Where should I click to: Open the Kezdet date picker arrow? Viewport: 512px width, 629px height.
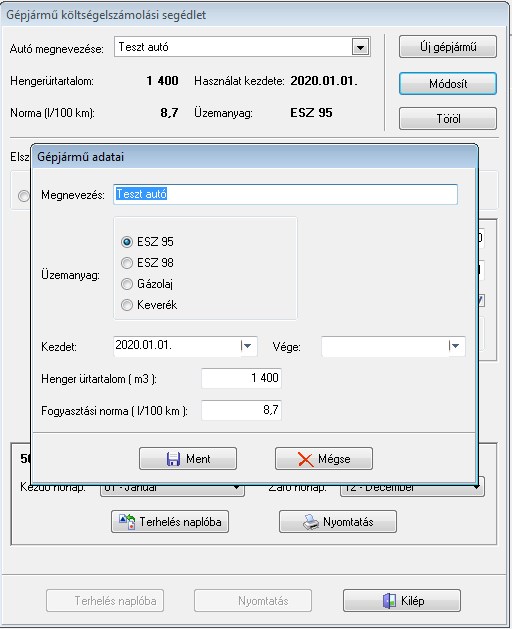point(248,346)
